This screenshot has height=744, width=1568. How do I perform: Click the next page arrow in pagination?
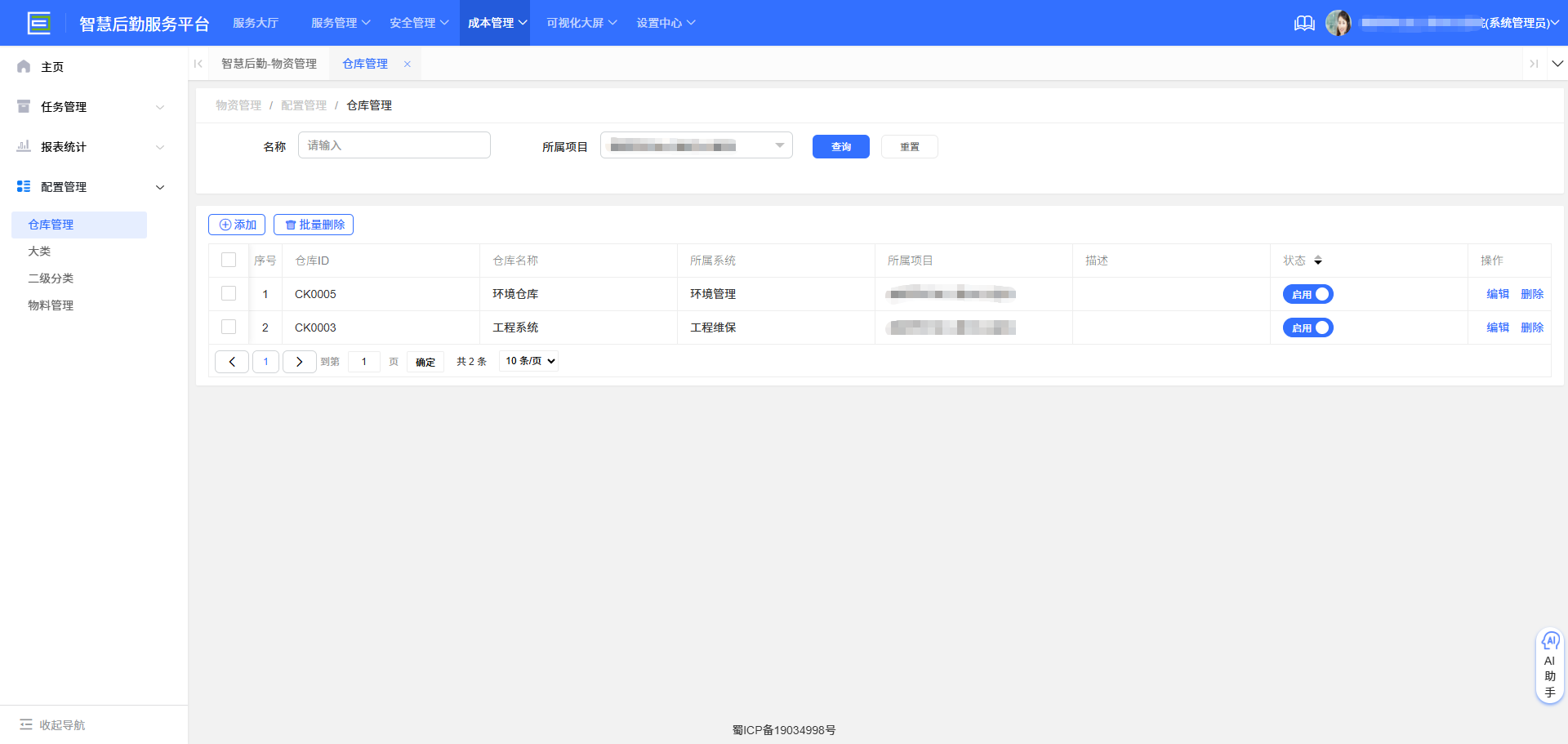coord(299,361)
